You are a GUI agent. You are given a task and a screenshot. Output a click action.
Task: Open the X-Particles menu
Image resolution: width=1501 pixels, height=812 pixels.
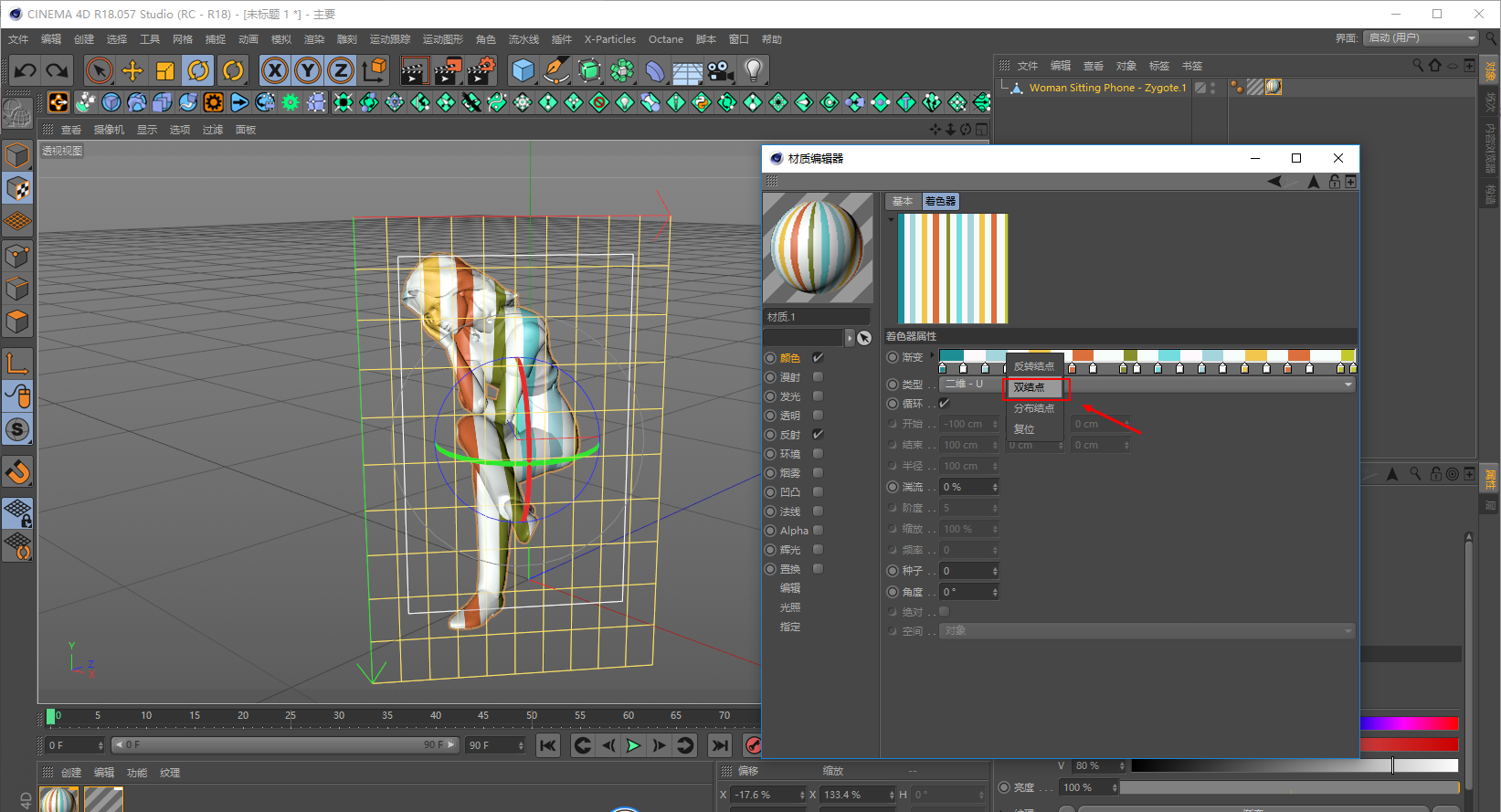(x=610, y=39)
